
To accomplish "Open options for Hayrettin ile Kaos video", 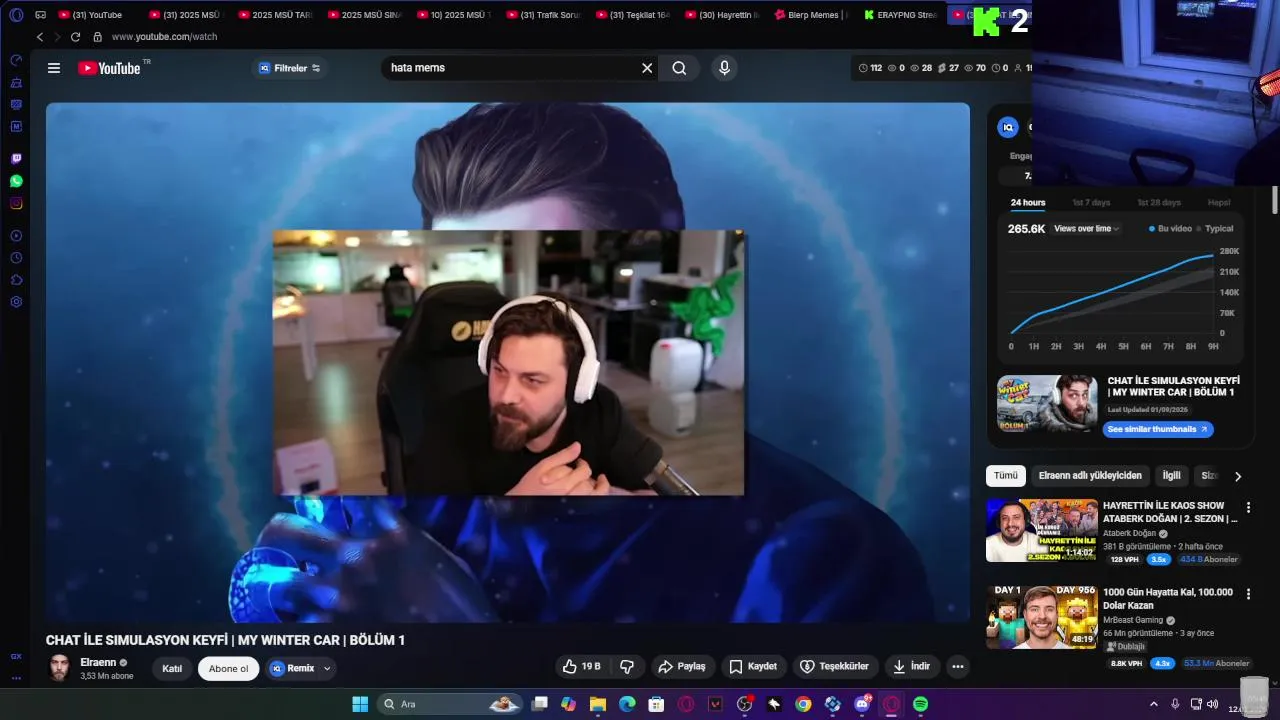I will tap(1248, 508).
